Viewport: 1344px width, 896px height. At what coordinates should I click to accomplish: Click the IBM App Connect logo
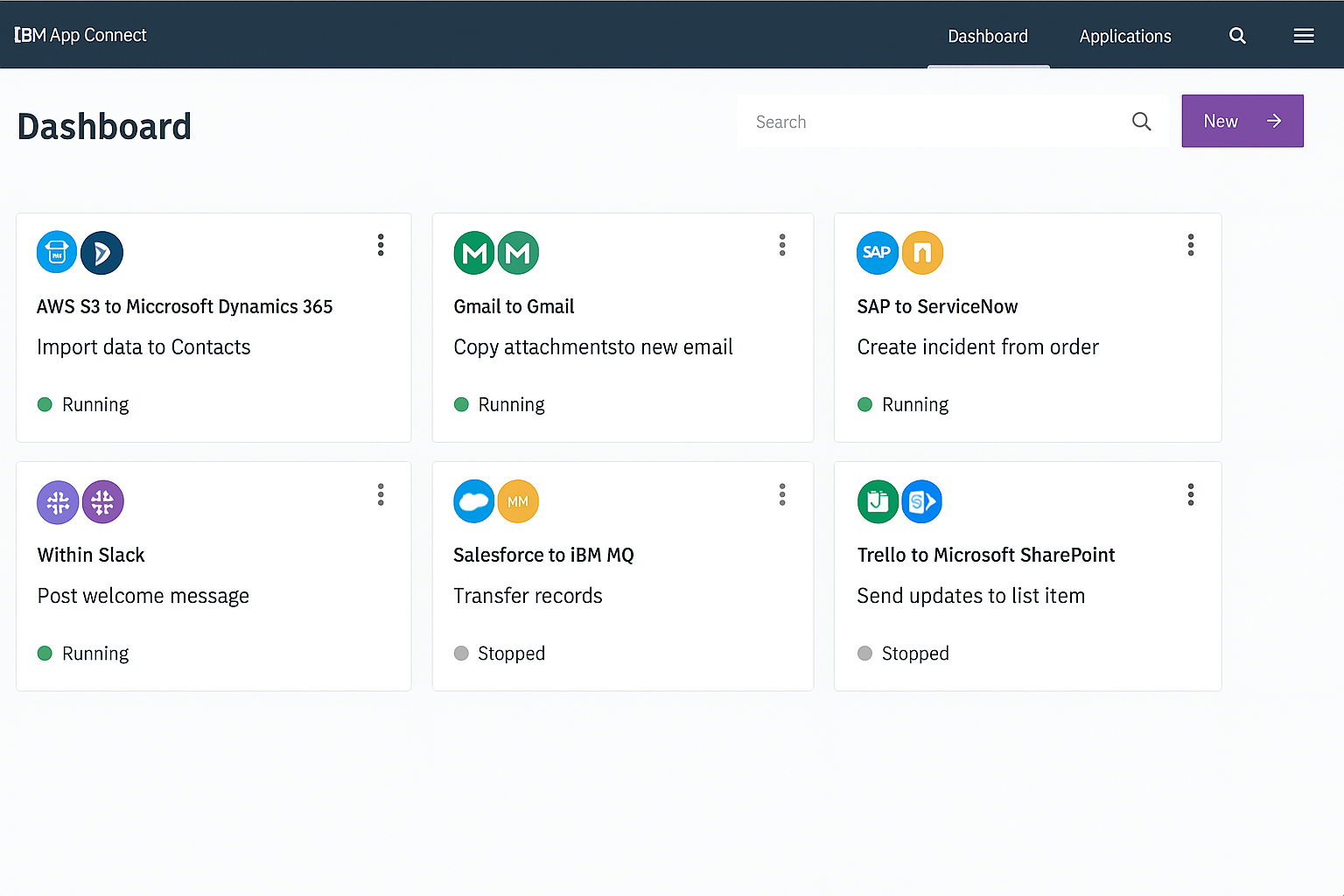(80, 35)
